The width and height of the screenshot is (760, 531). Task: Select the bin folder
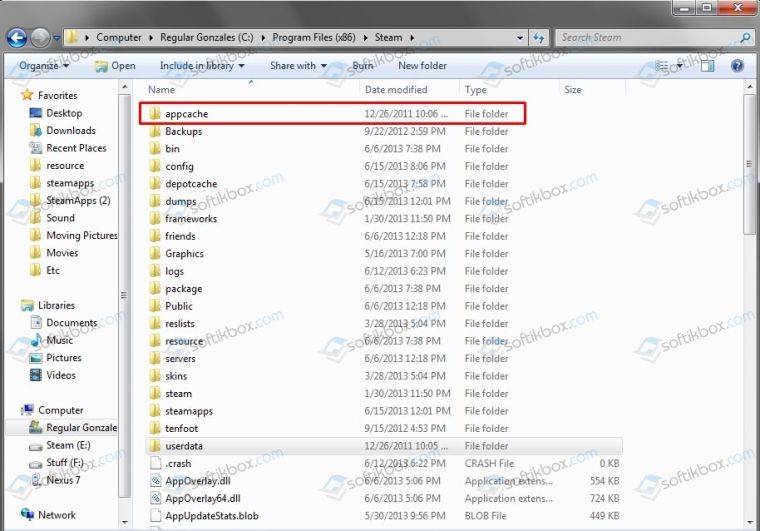pos(383,149)
